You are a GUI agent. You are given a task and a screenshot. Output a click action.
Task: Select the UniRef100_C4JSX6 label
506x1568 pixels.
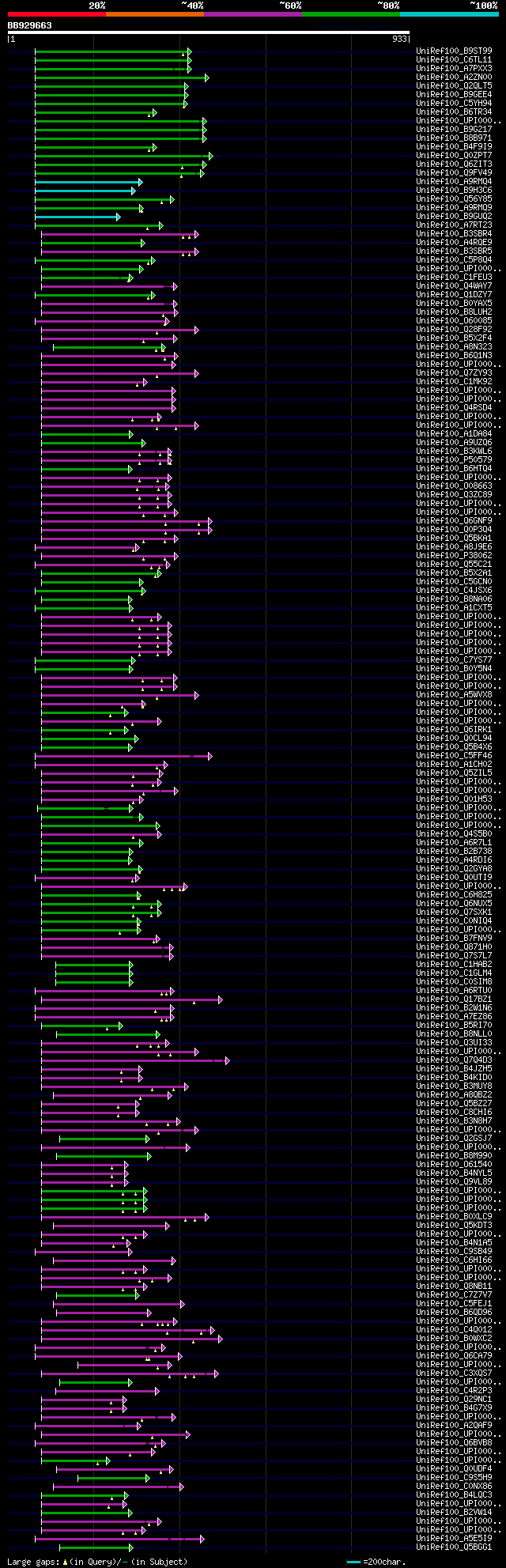click(x=454, y=591)
